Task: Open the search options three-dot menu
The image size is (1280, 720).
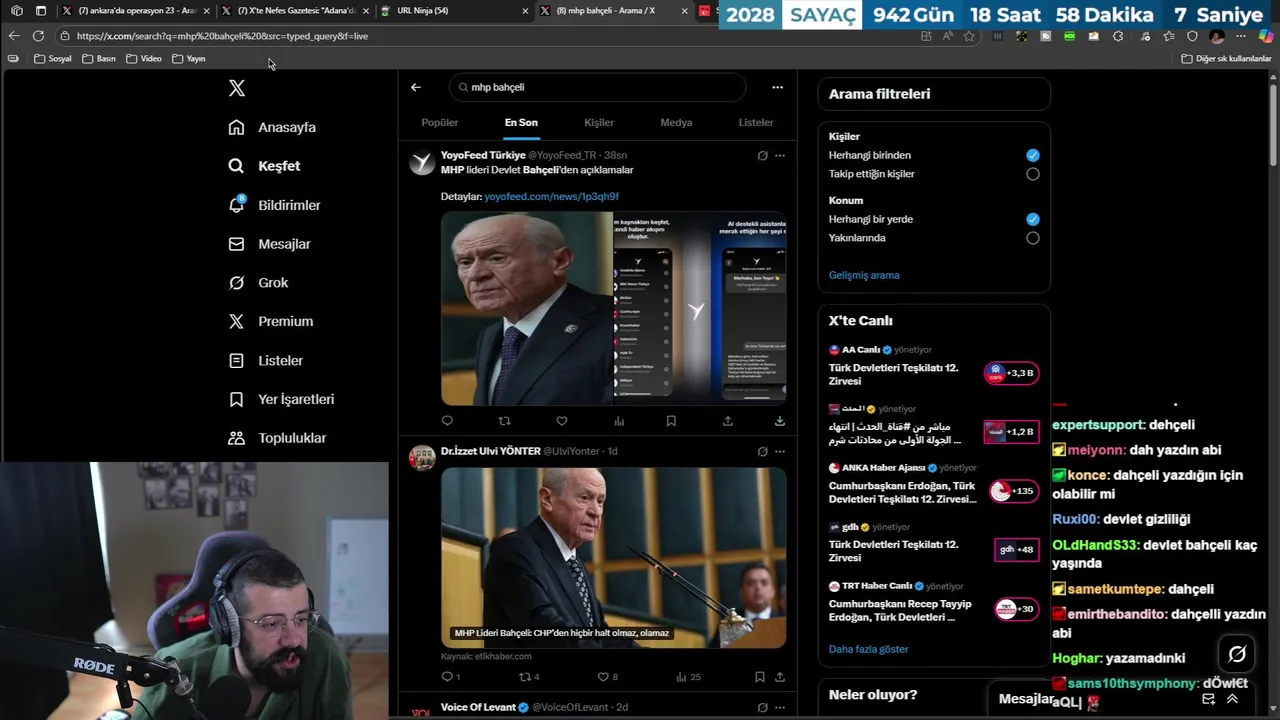Action: [777, 87]
